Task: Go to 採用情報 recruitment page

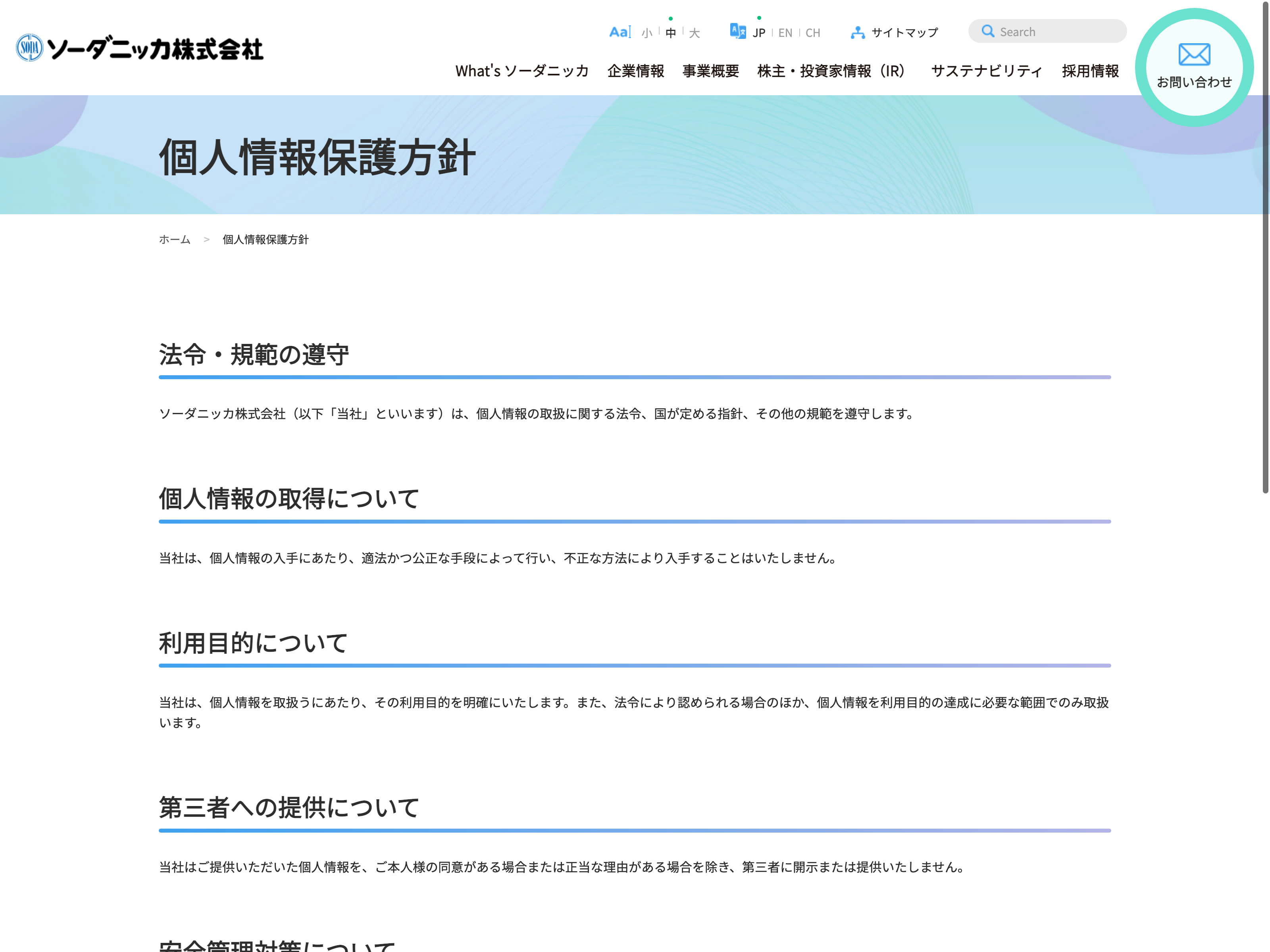Action: [x=1090, y=71]
